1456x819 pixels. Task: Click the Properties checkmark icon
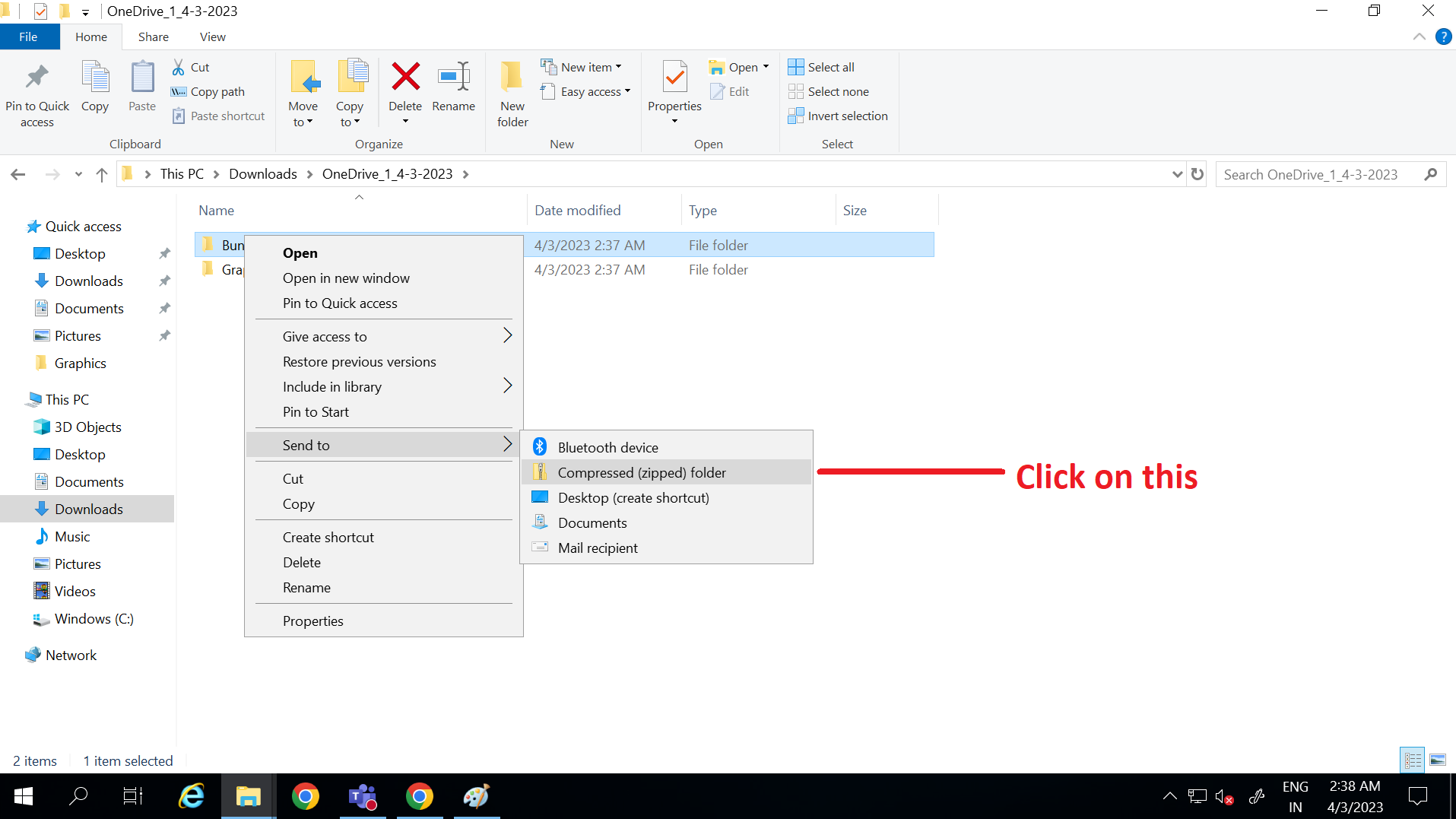point(674,77)
